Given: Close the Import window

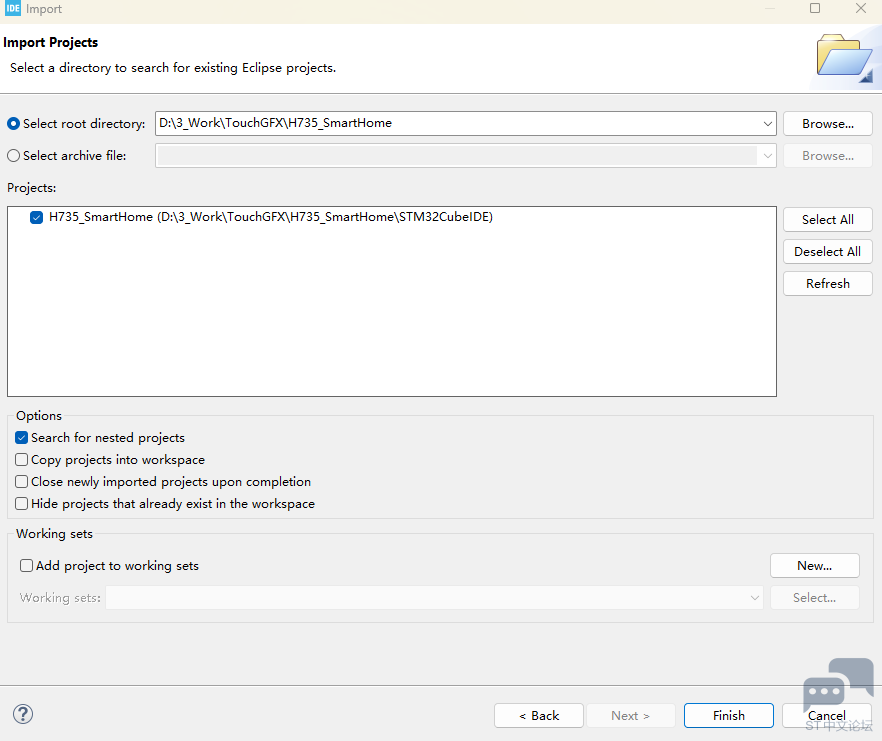Looking at the screenshot, I should [861, 8].
